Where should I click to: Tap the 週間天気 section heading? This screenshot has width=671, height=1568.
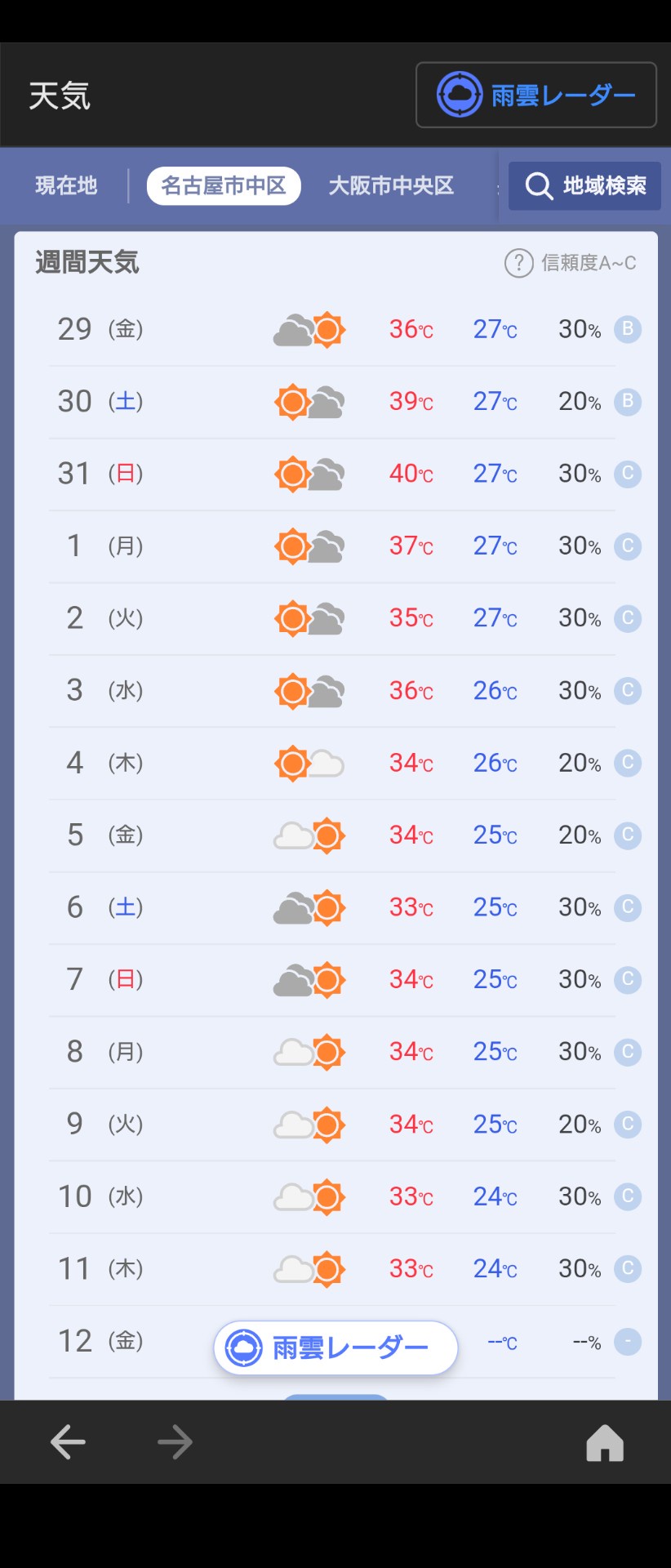pyautogui.click(x=87, y=263)
